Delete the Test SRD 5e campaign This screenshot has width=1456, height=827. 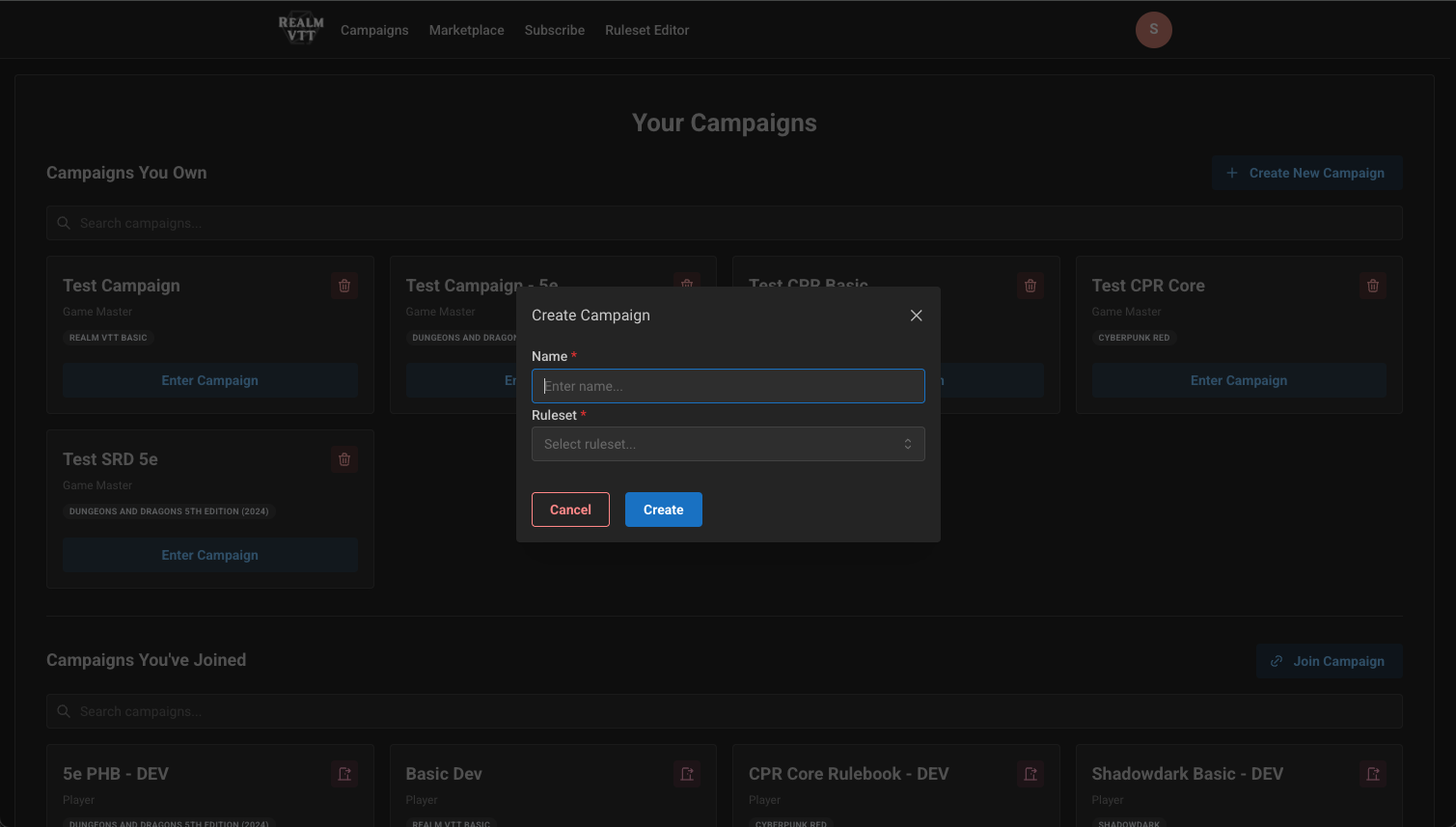(344, 459)
